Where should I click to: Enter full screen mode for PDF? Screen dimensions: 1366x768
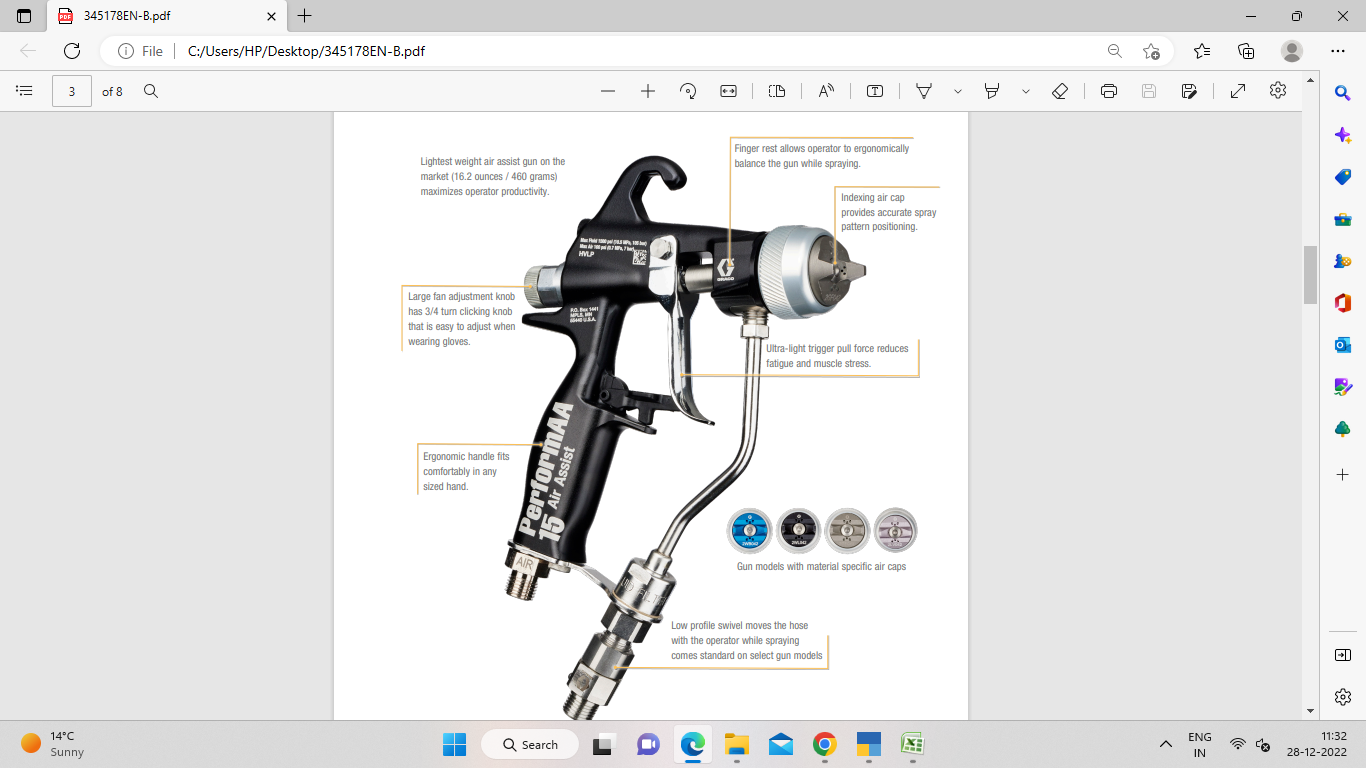pos(1238,91)
